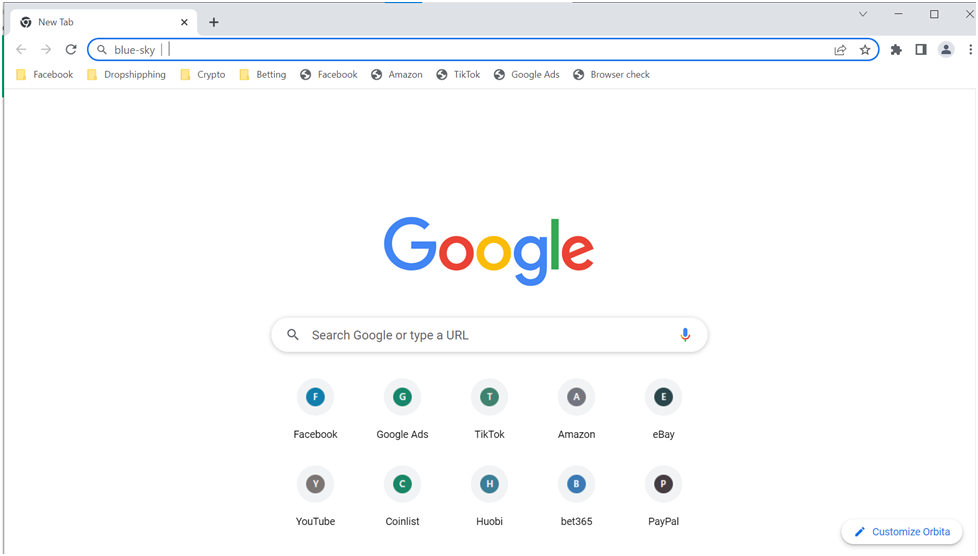978x556 pixels.
Task: Toggle the side panel icon
Action: click(921, 49)
